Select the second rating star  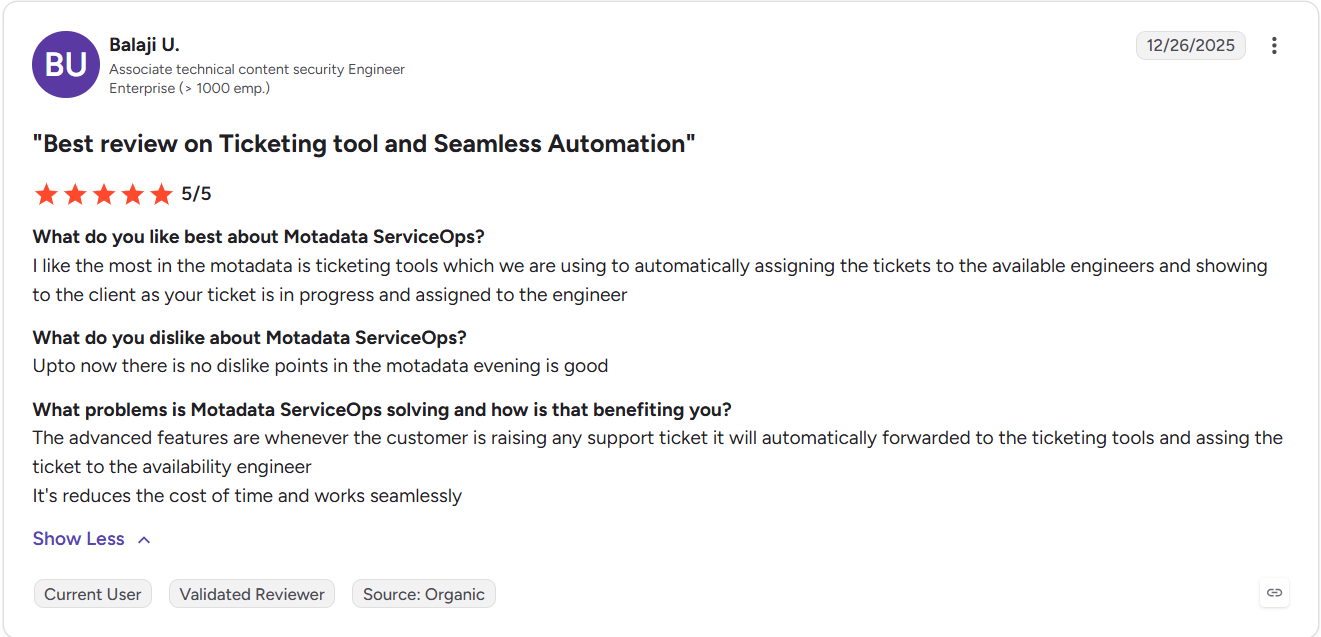coord(75,194)
